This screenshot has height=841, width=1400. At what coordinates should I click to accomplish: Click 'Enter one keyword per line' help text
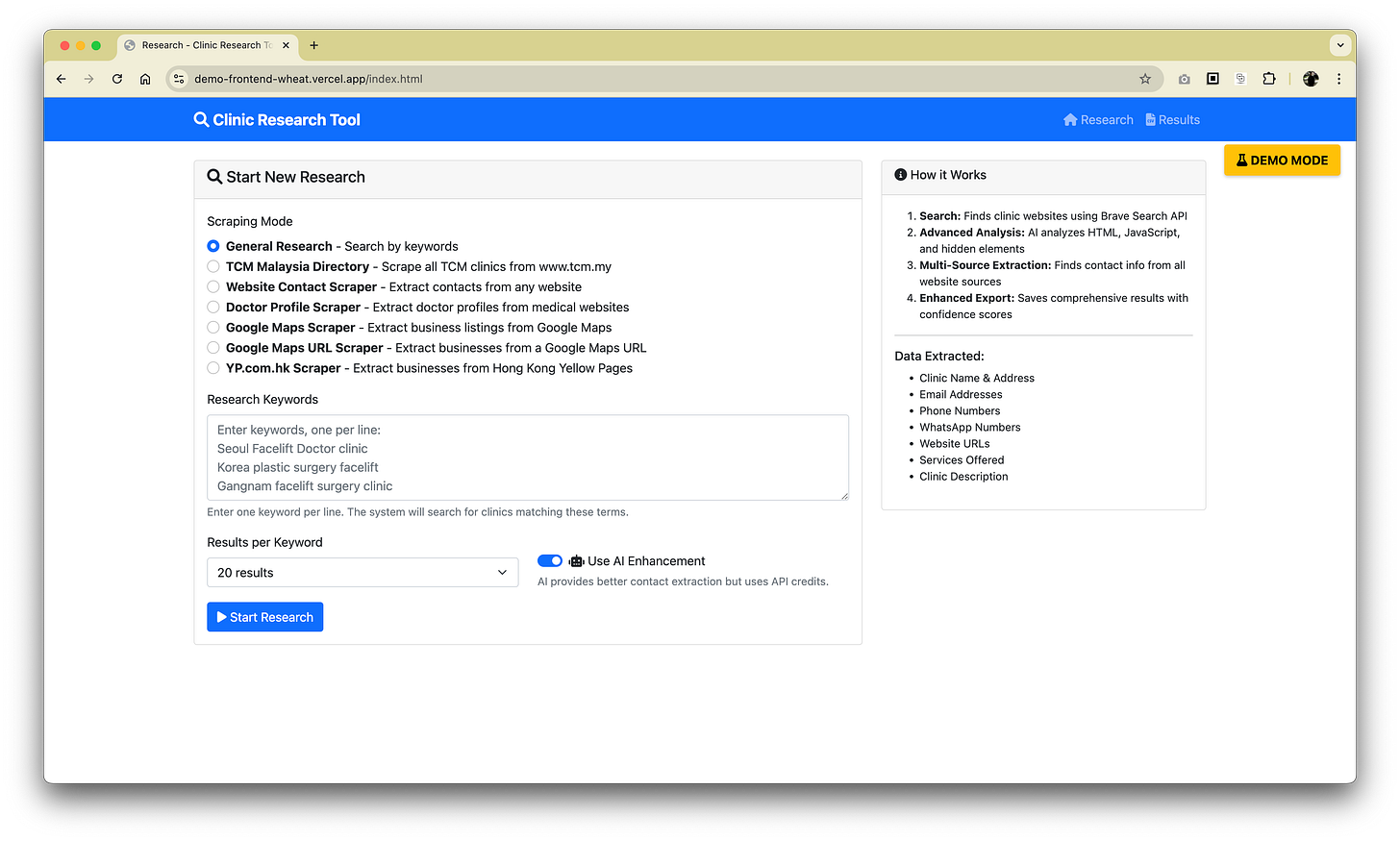pos(417,512)
